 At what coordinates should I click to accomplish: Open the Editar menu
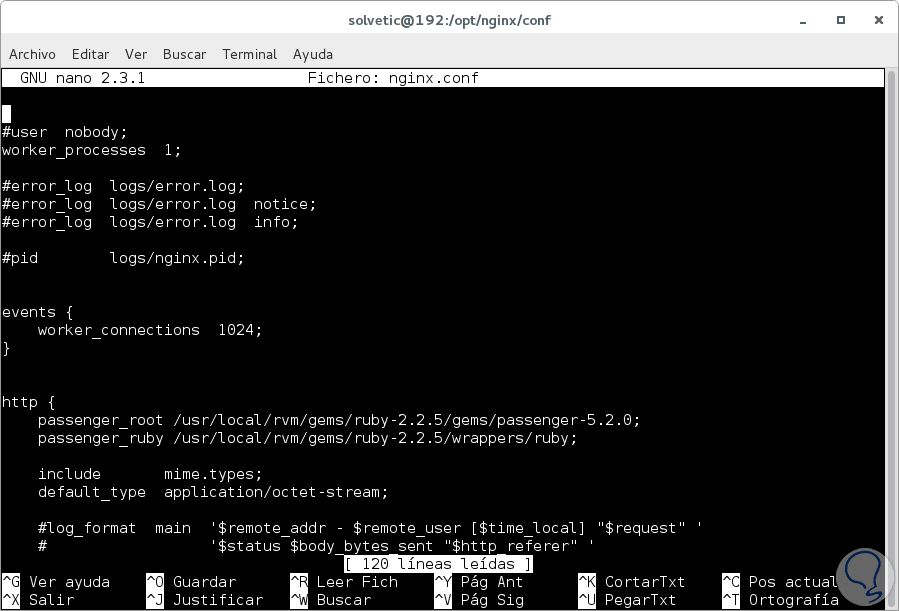pyautogui.click(x=90, y=54)
